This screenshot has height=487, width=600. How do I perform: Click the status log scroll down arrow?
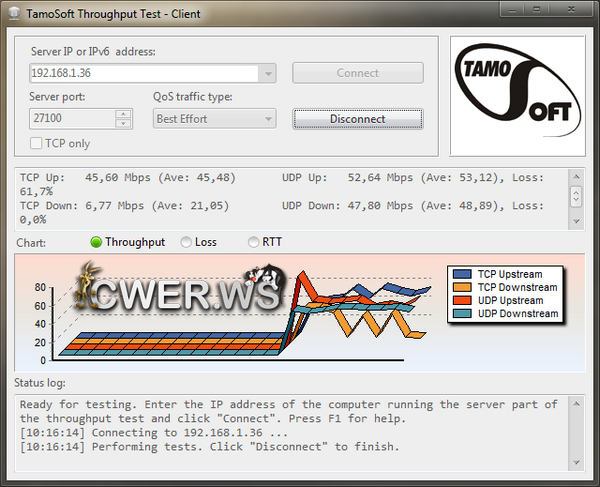(x=576, y=462)
